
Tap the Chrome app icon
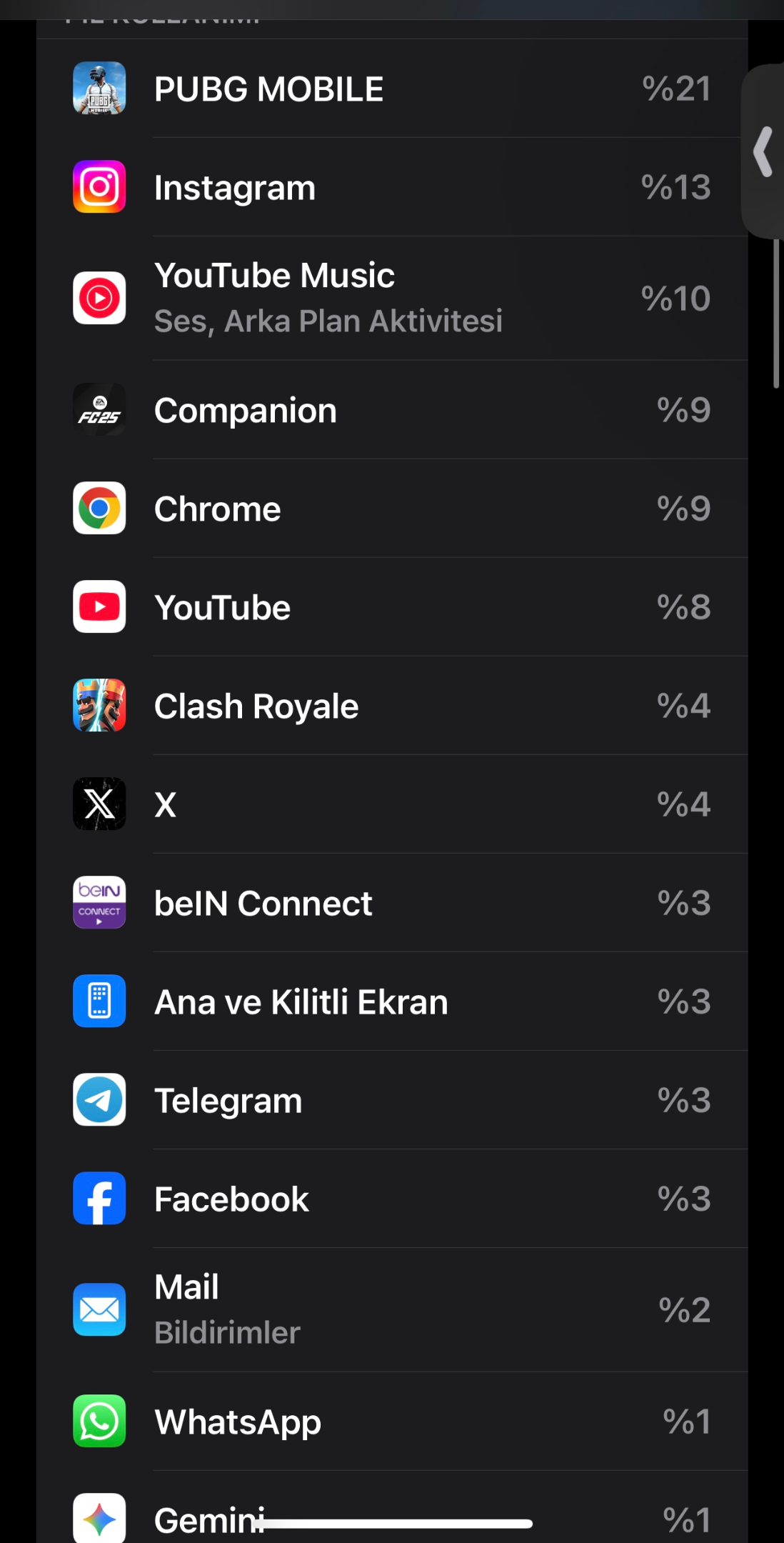point(99,509)
